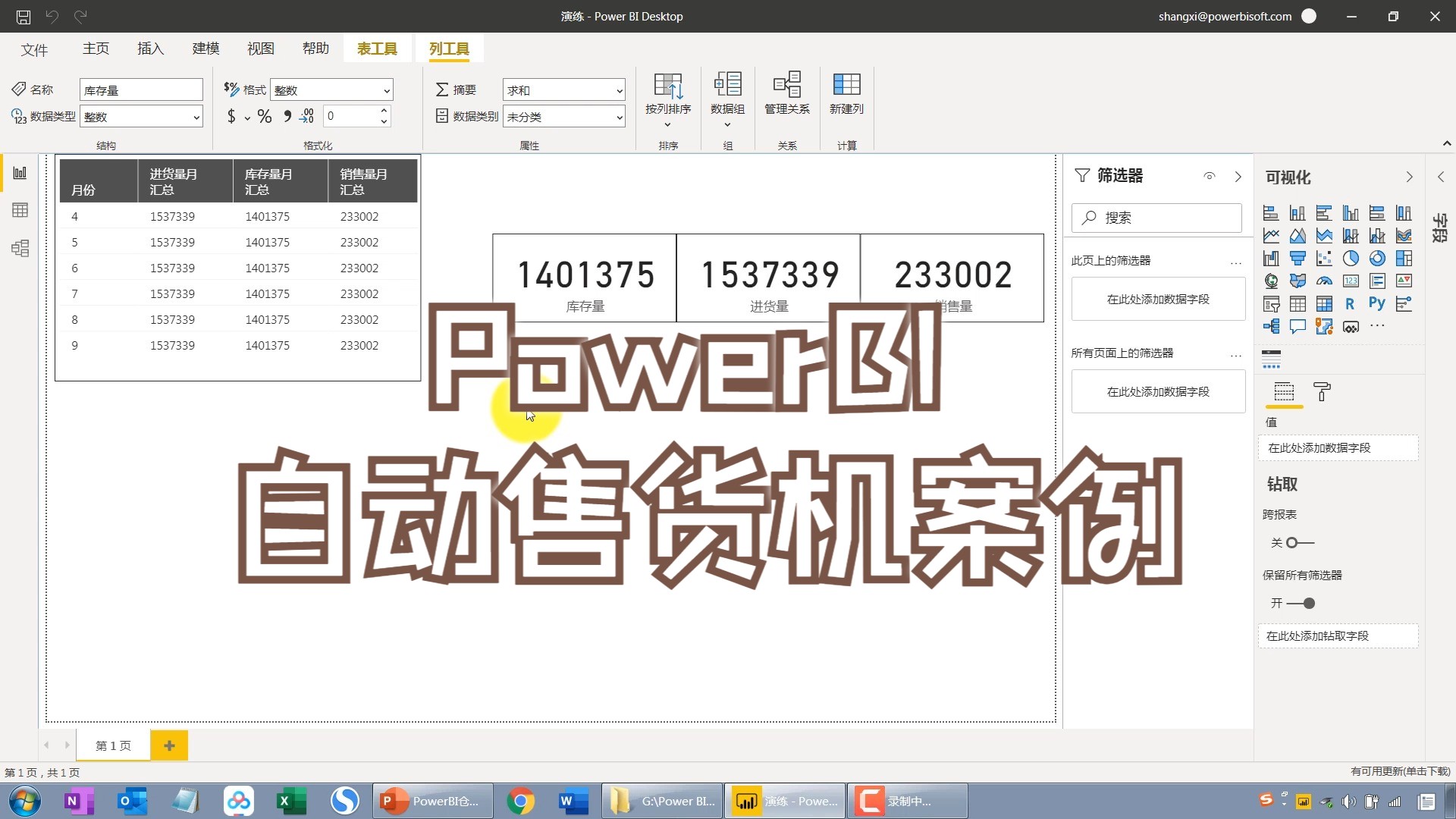The height and width of the screenshot is (819, 1456).
Task: Click the filter pane search box
Action: click(x=1156, y=218)
